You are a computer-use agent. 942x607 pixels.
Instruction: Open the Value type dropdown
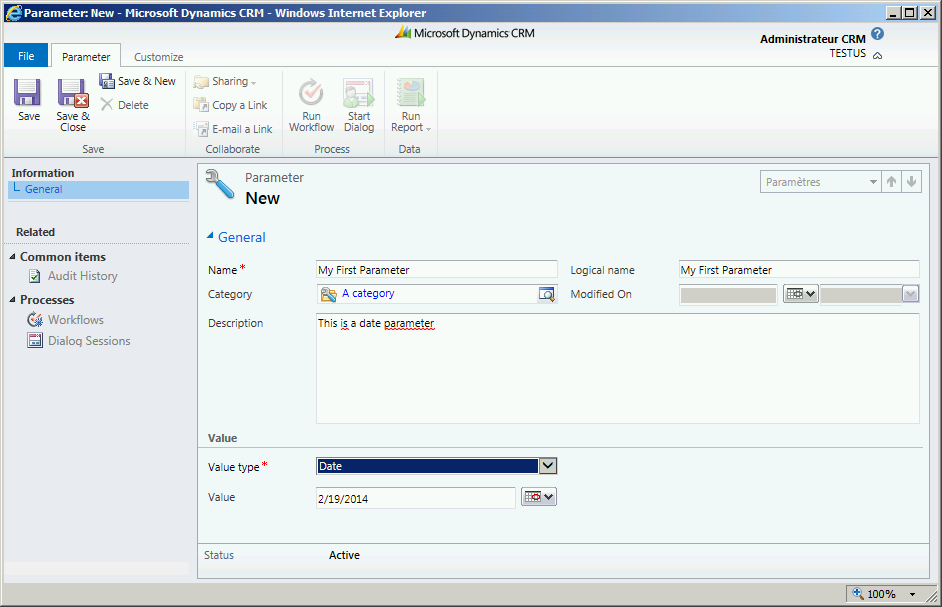coord(547,466)
